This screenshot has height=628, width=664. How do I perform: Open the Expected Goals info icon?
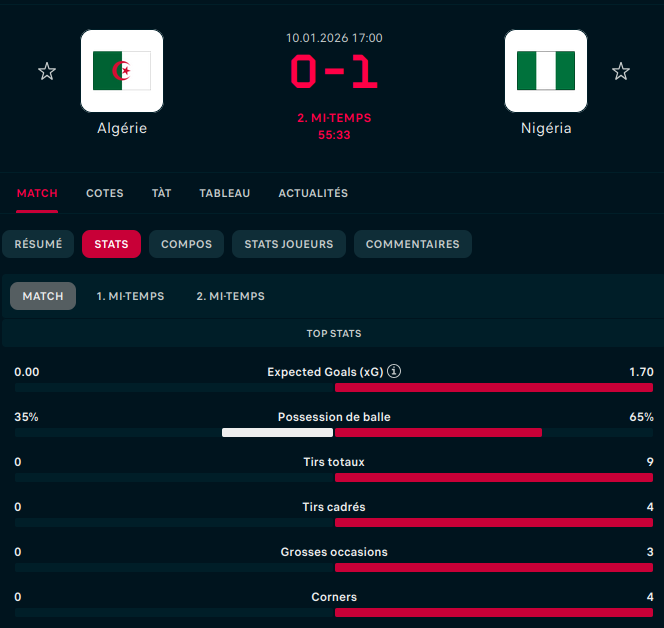point(394,371)
